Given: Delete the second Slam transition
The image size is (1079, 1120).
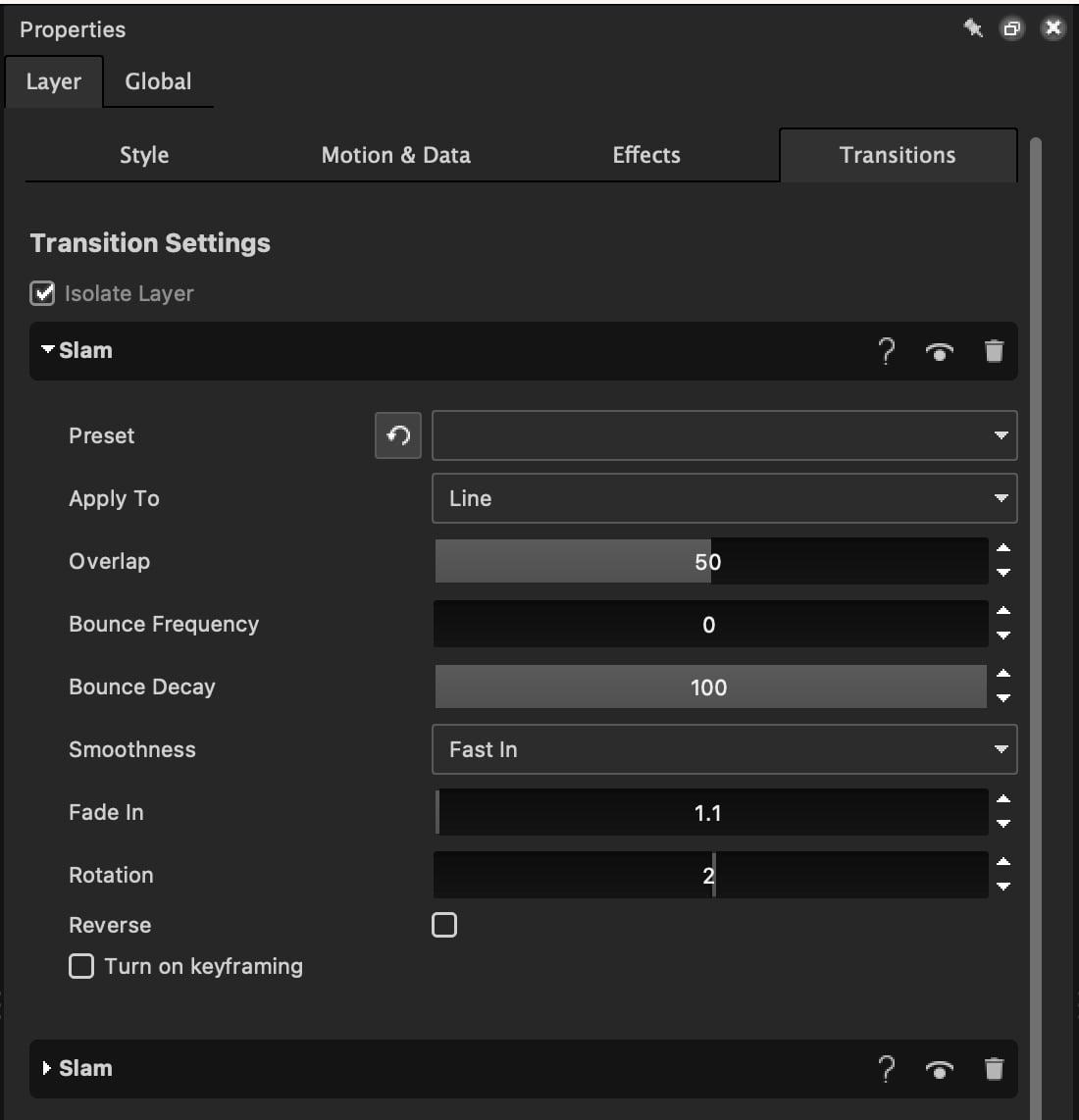Looking at the screenshot, I should tap(994, 1069).
